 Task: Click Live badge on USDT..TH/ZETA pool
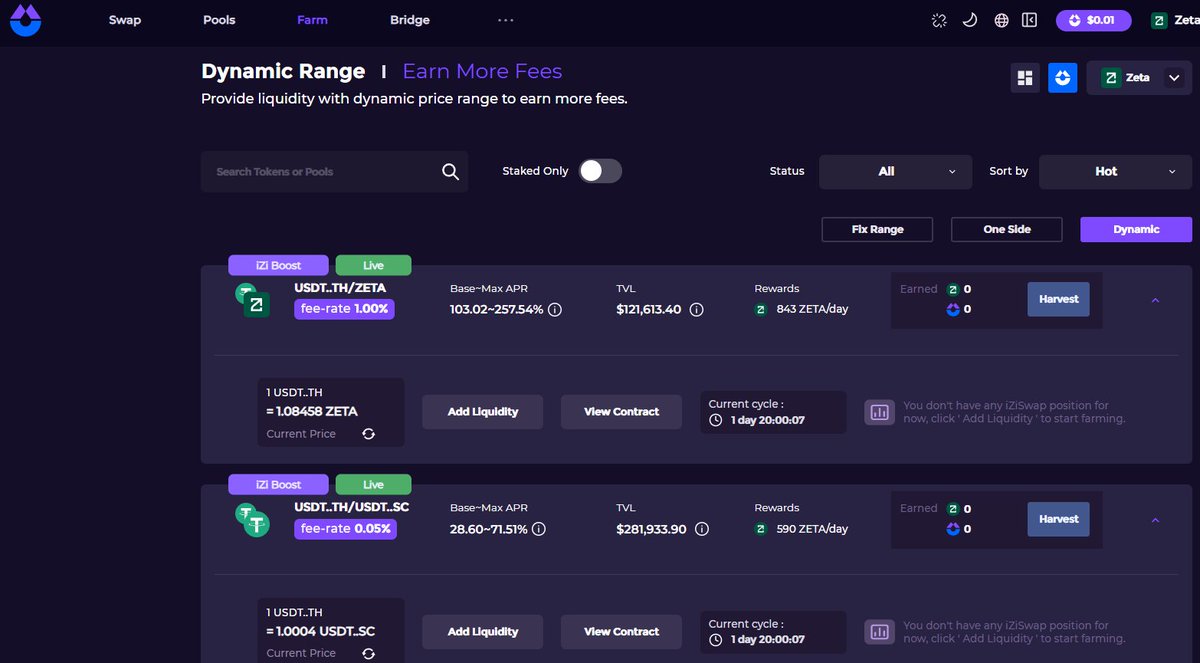click(x=373, y=265)
